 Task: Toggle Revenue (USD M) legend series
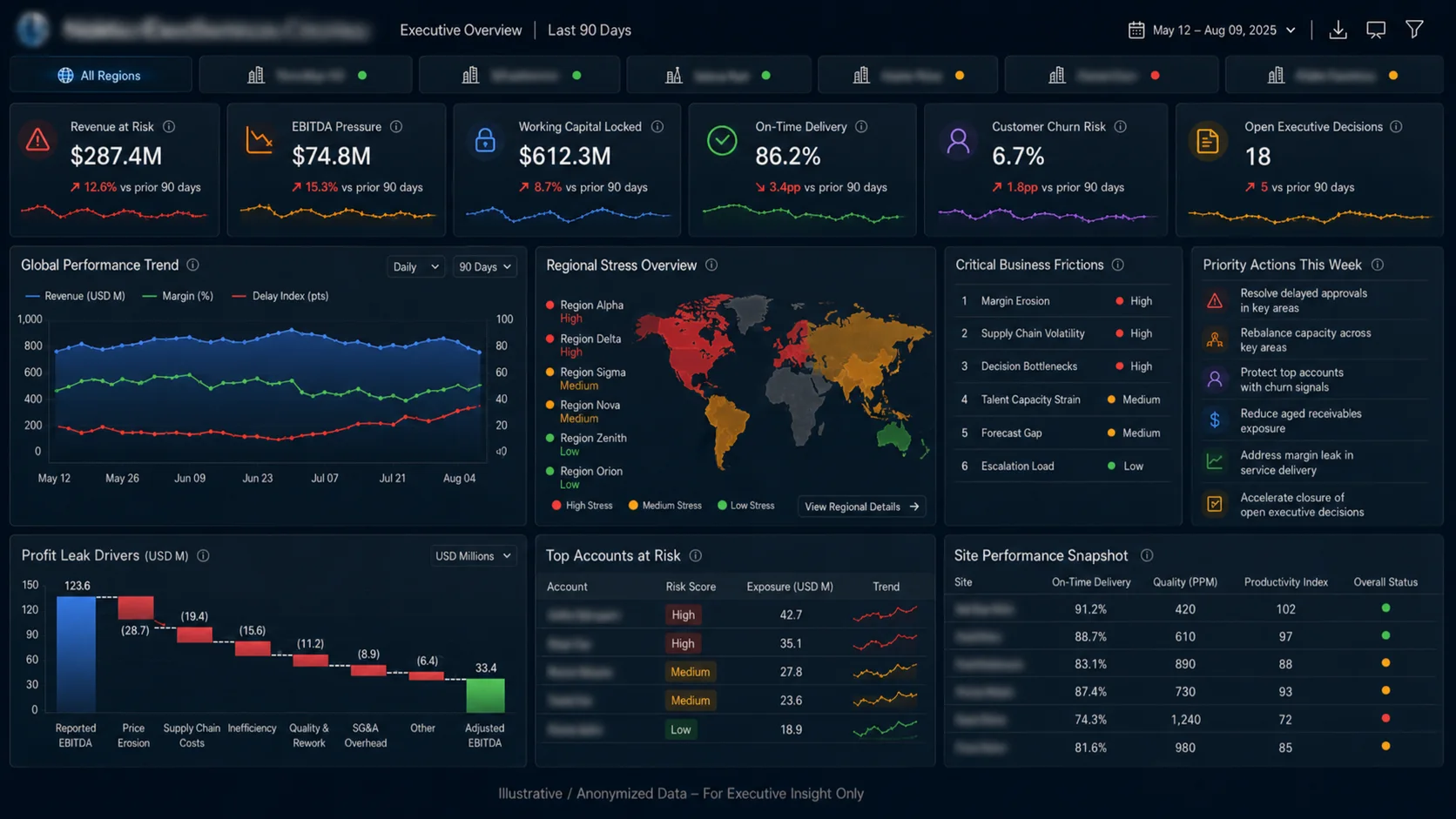click(75, 297)
